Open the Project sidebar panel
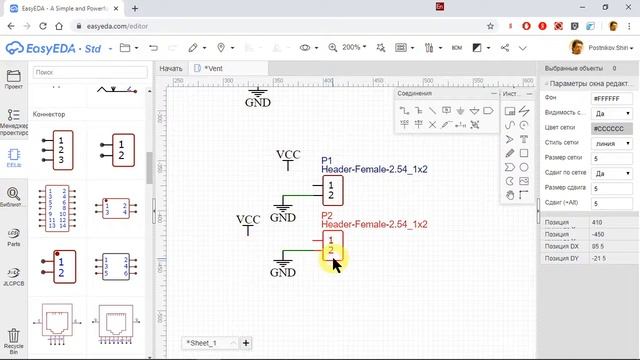Viewport: 640px width, 360px height. point(13,79)
